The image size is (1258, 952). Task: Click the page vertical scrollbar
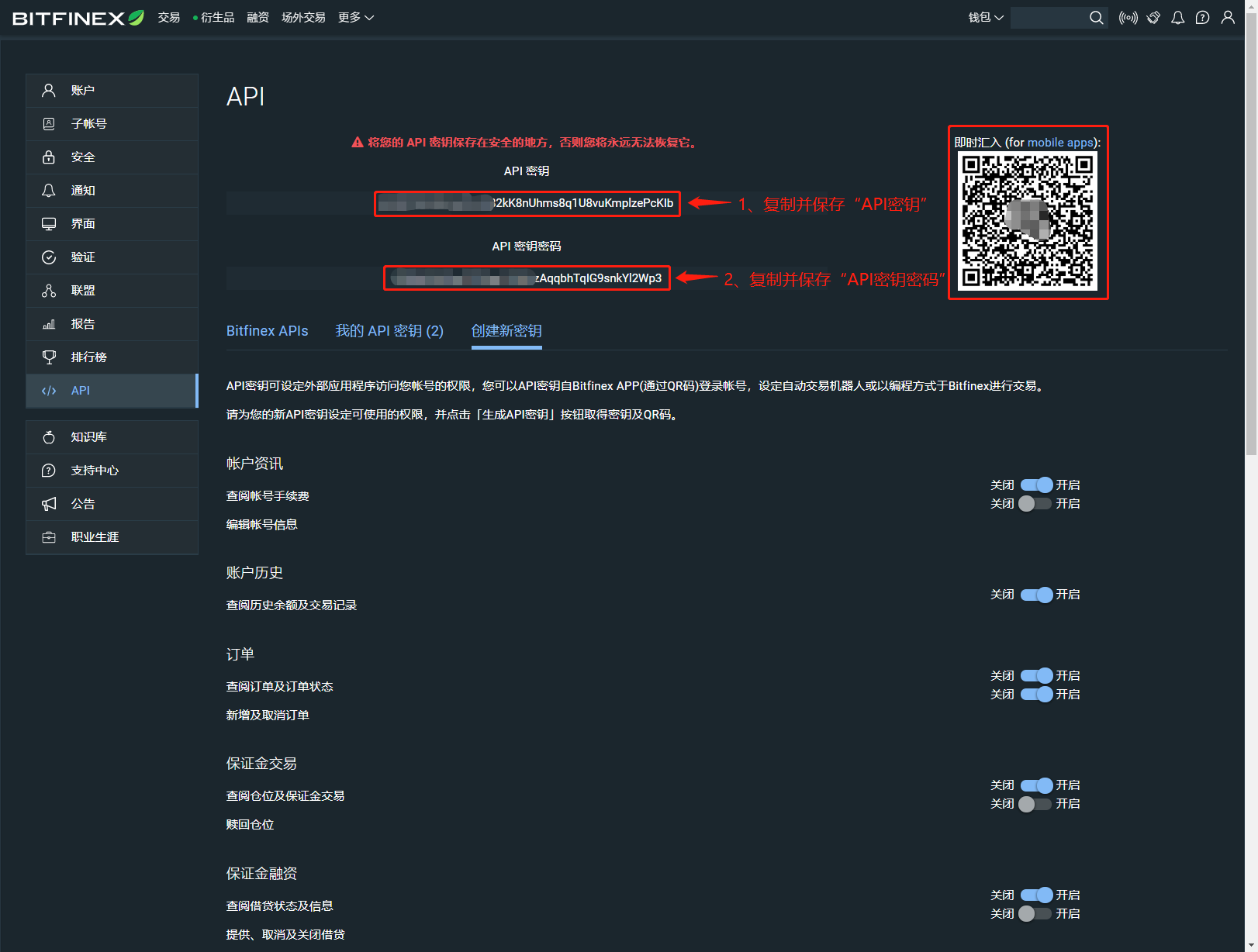[x=1251, y=233]
